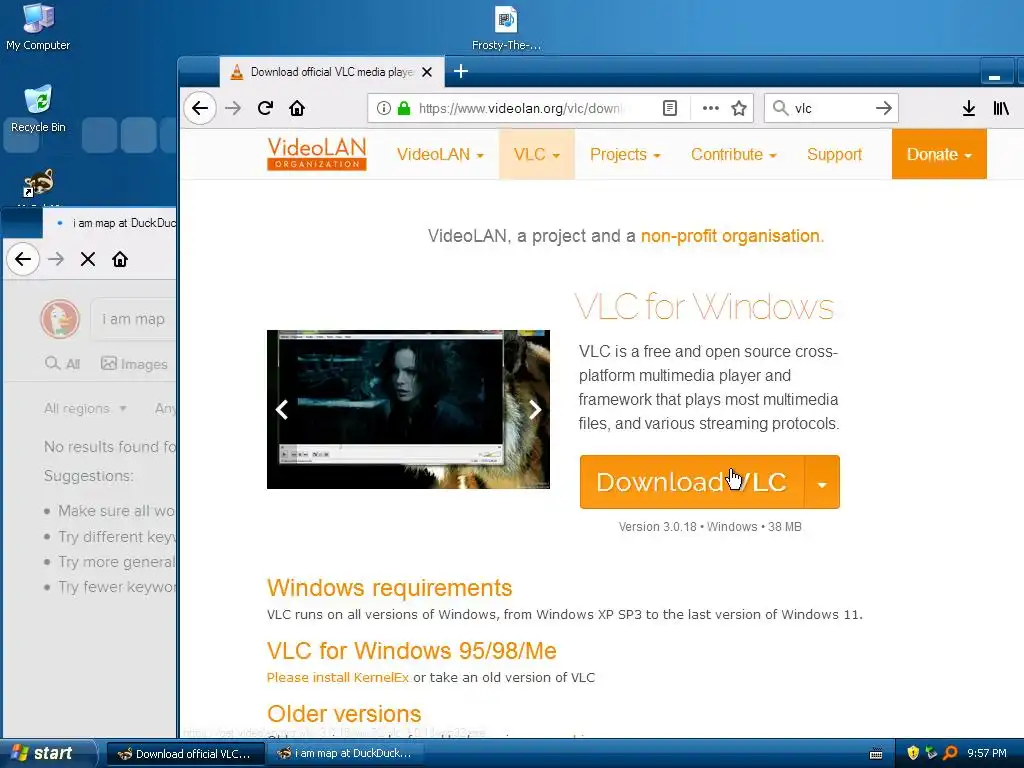Click the vlc search input field

[x=831, y=108]
